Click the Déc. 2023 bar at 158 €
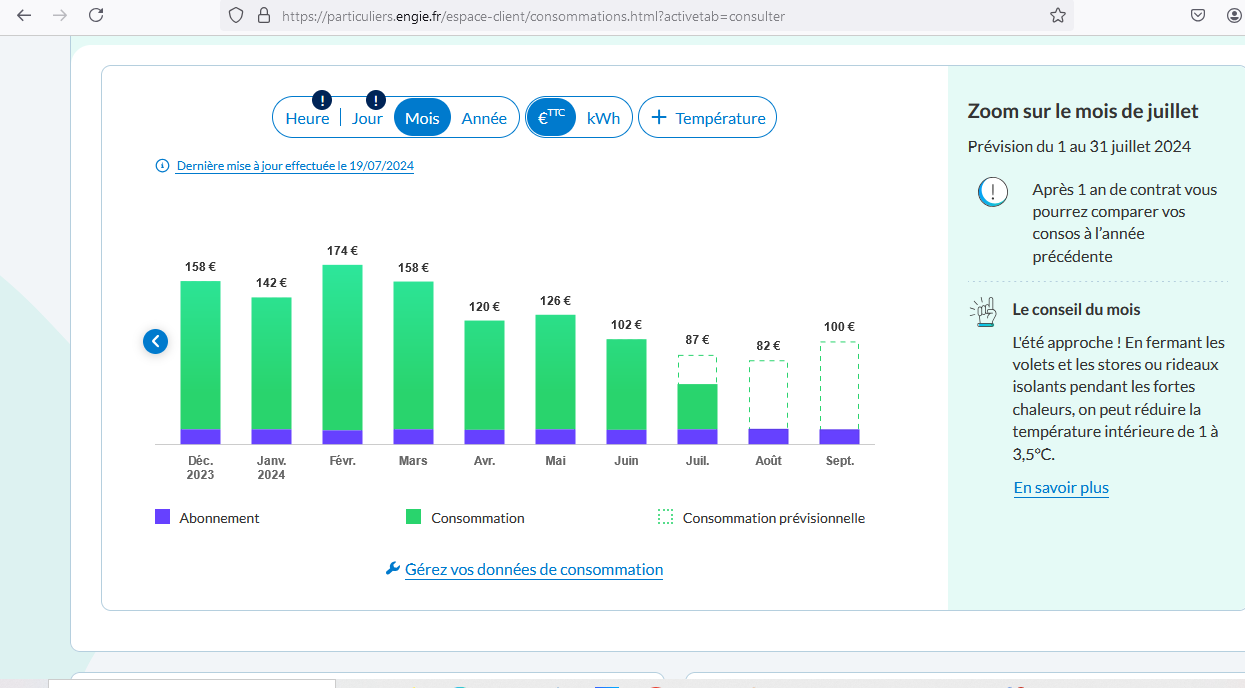Screen dimensions: 1245x688 [x=200, y=362]
